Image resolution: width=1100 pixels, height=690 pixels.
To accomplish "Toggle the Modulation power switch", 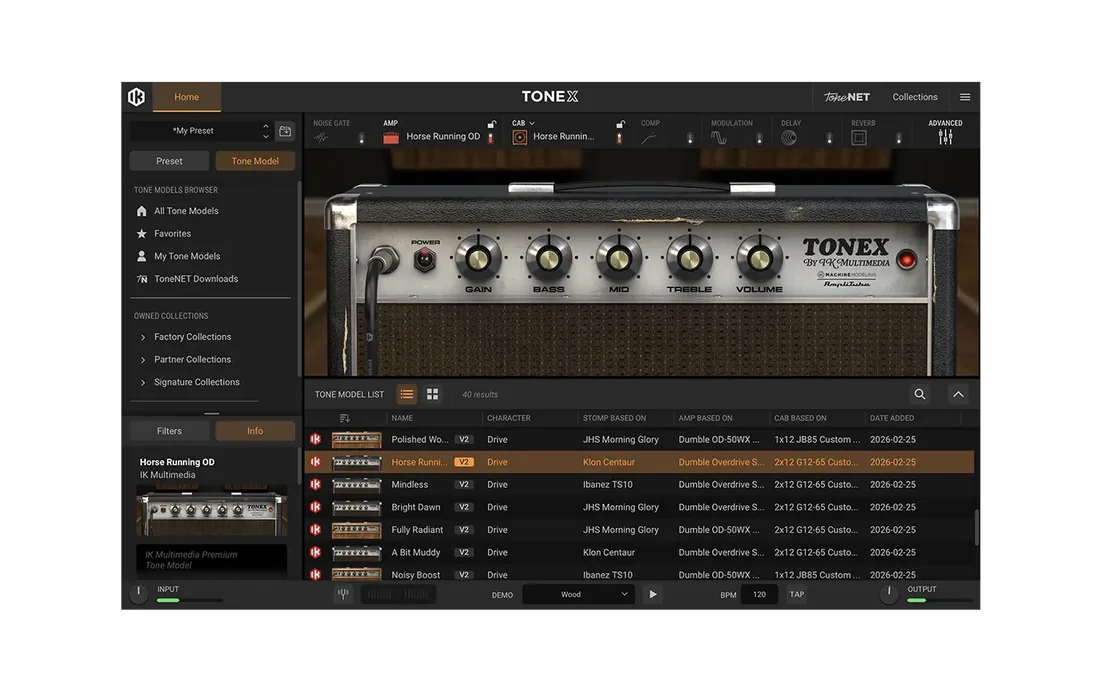I will pyautogui.click(x=759, y=138).
